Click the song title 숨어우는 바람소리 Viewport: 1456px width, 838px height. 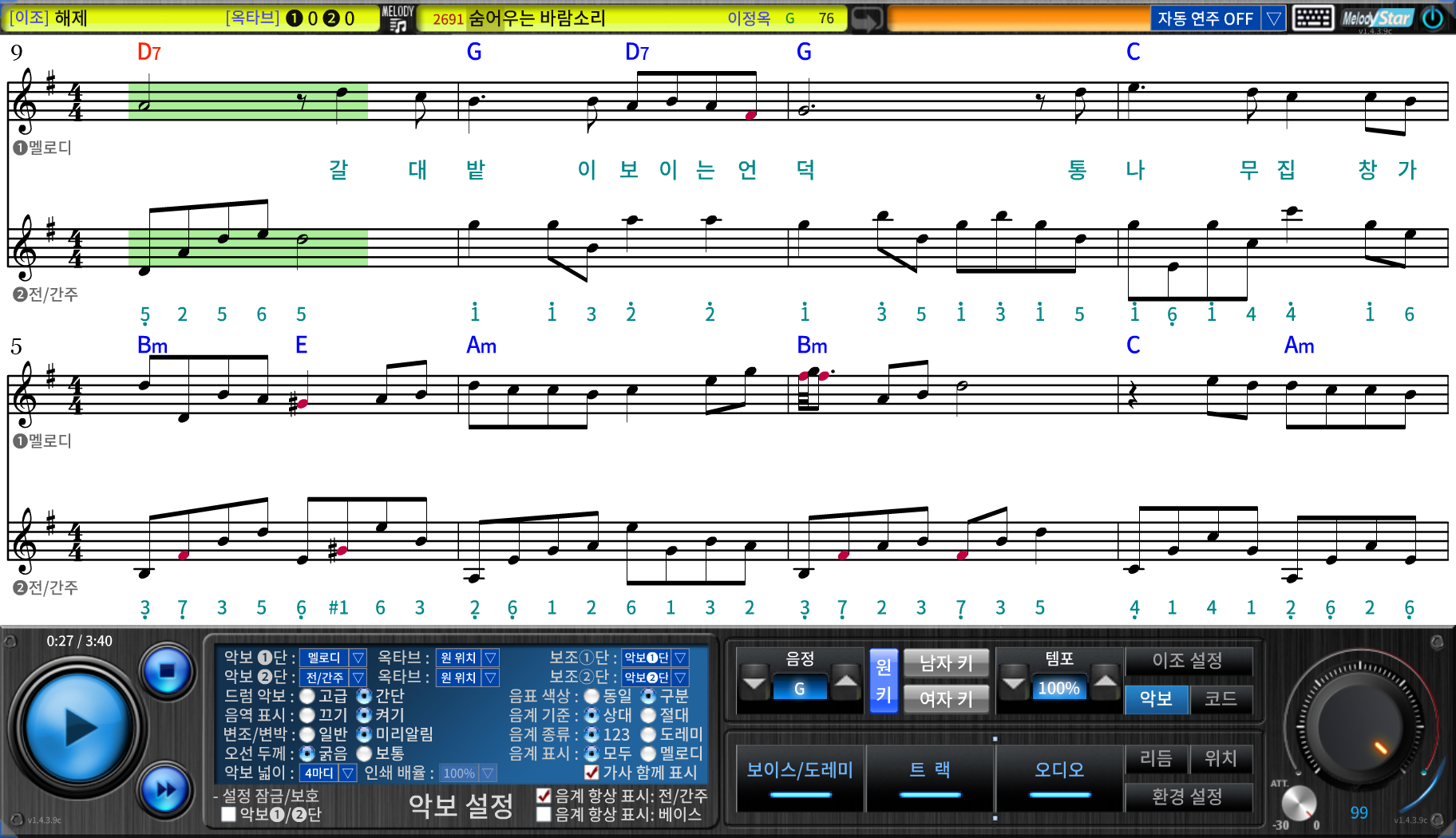[x=537, y=18]
